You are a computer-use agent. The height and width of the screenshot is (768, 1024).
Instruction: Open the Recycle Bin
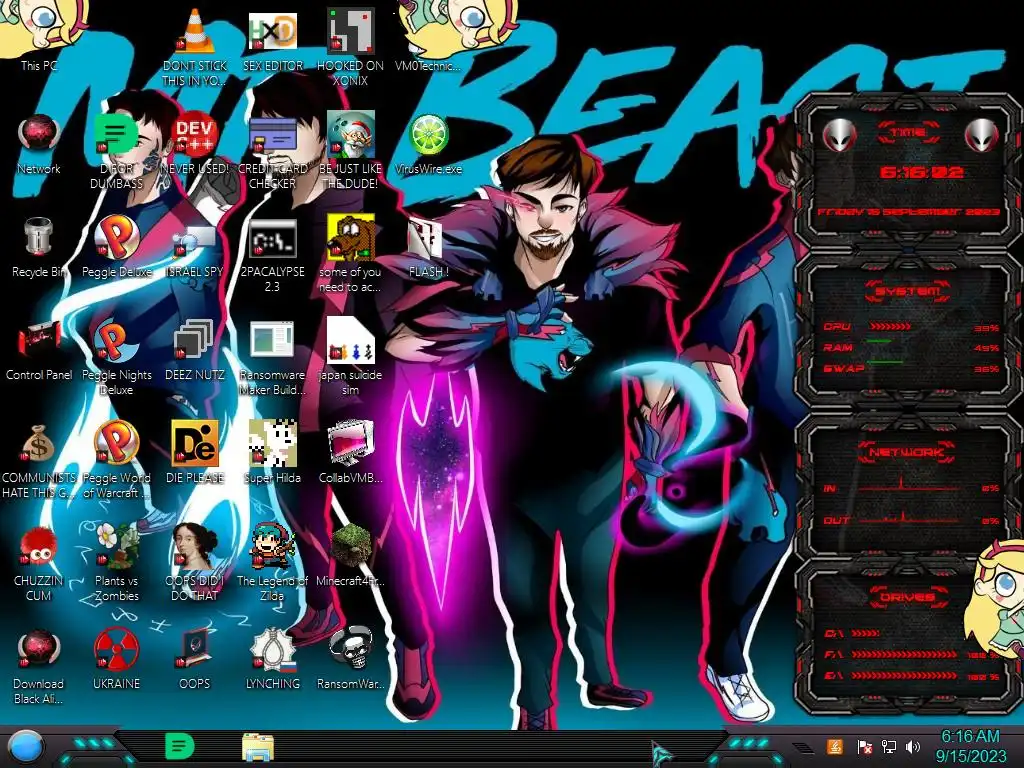[39, 247]
